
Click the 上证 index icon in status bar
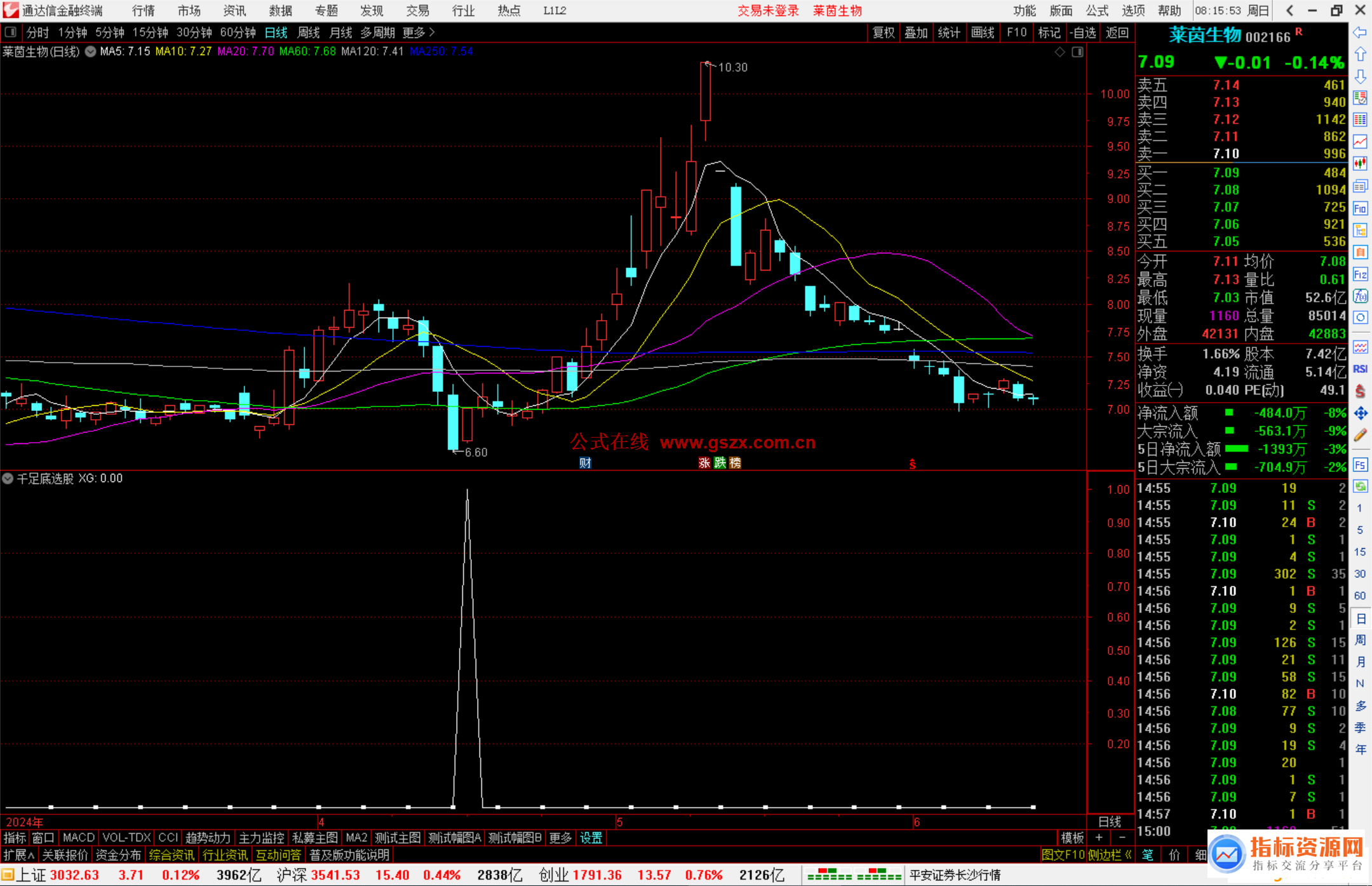8,875
